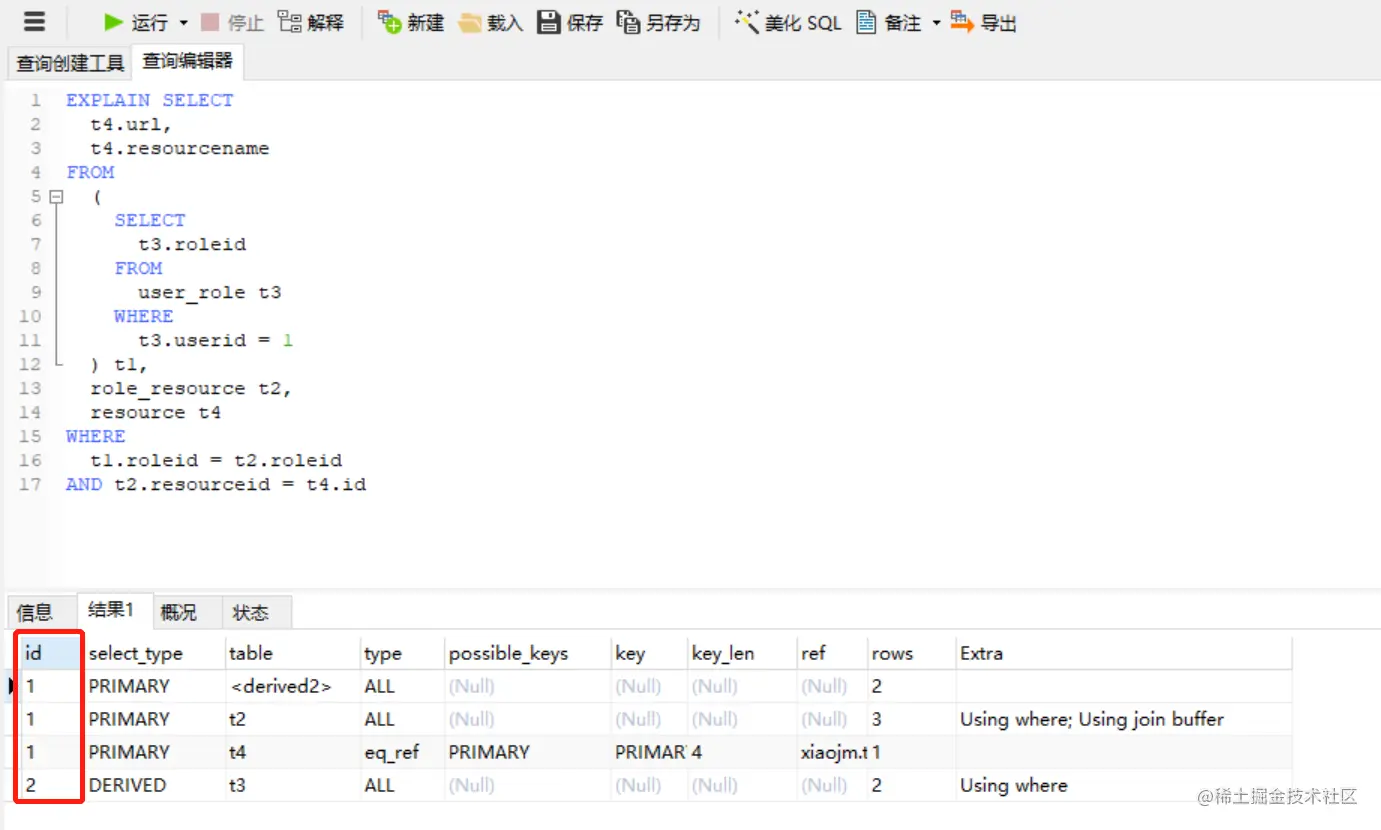Screen dimensions: 1381x830
Task: Click line number 17 in the gutter
Action: [31, 484]
